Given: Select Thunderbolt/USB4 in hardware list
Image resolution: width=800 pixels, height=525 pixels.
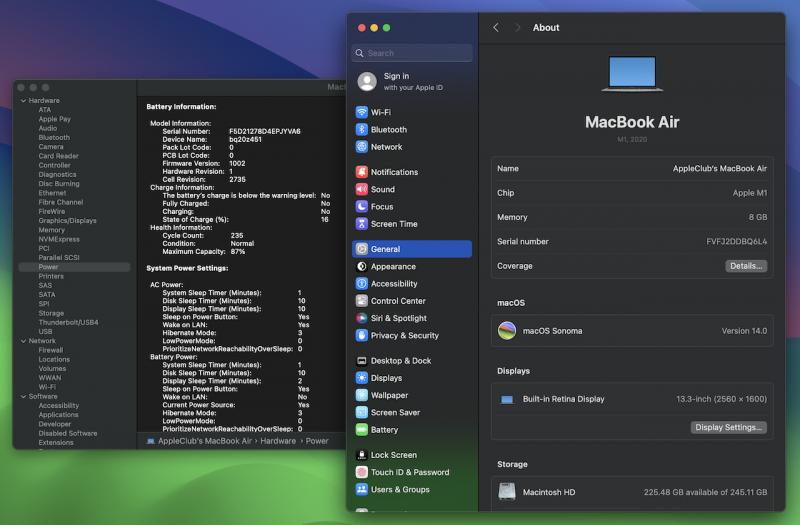Looking at the screenshot, I should pyautogui.click(x=68, y=322).
